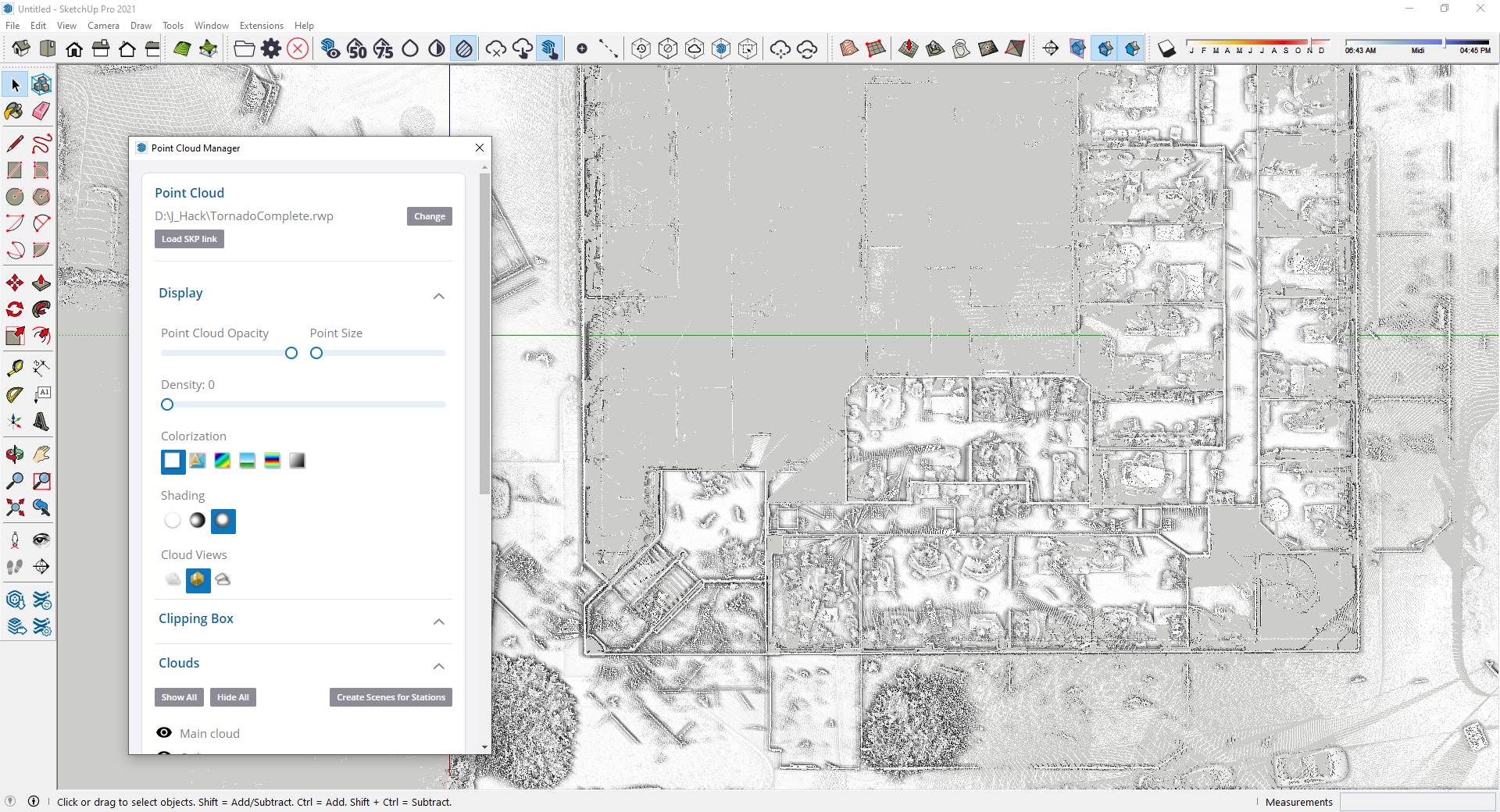Collapse the Clouds section
The width and height of the screenshot is (1500, 812).
click(x=439, y=667)
